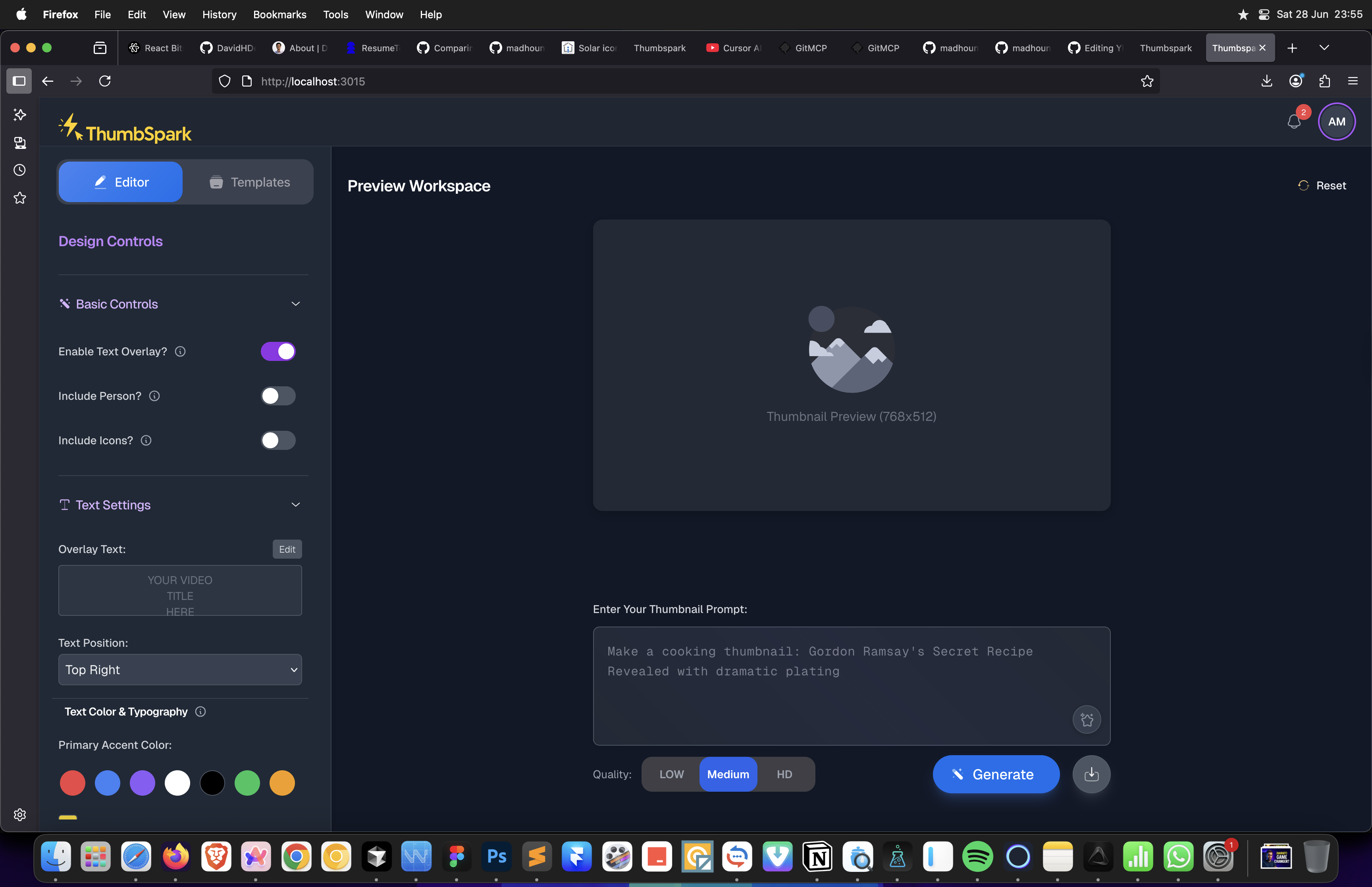
Task: Switch to the Templates tab
Action: [x=249, y=182]
